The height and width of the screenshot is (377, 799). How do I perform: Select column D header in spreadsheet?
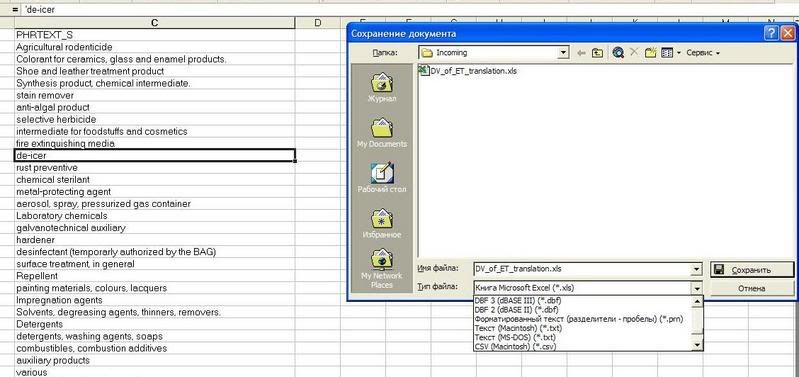pyautogui.click(x=317, y=23)
